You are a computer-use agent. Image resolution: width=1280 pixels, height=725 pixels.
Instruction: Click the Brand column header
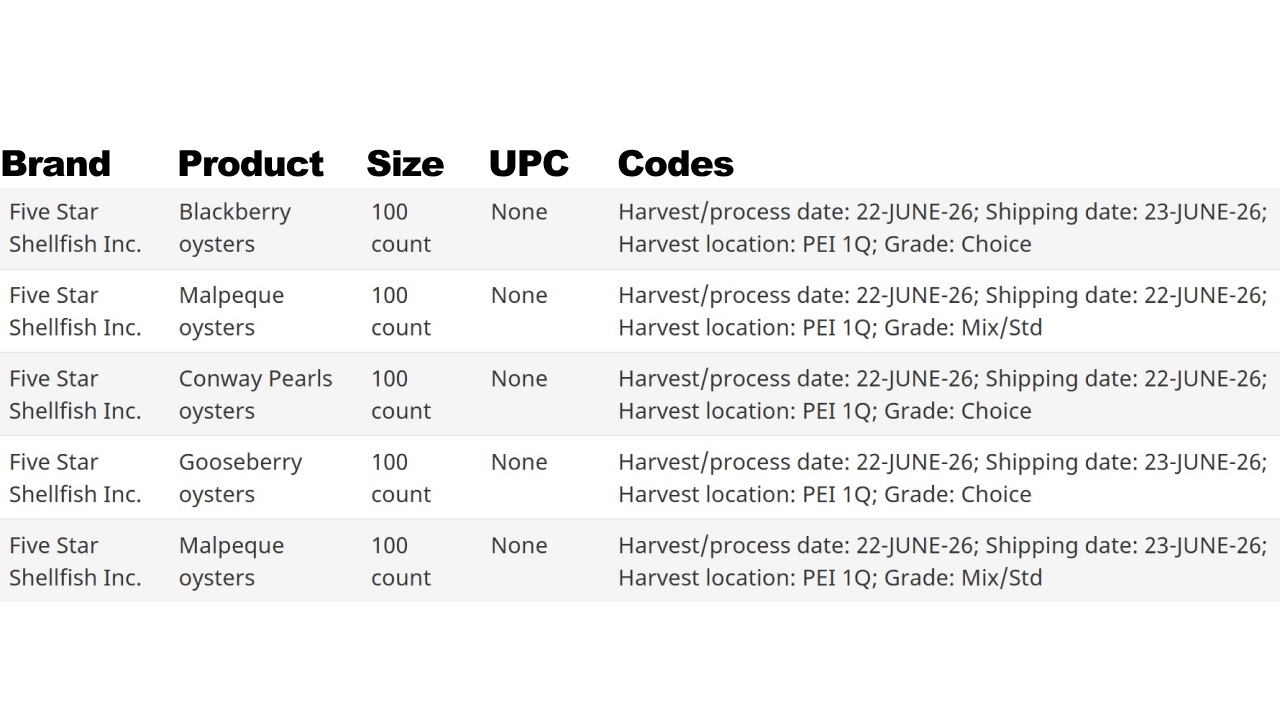[56, 164]
